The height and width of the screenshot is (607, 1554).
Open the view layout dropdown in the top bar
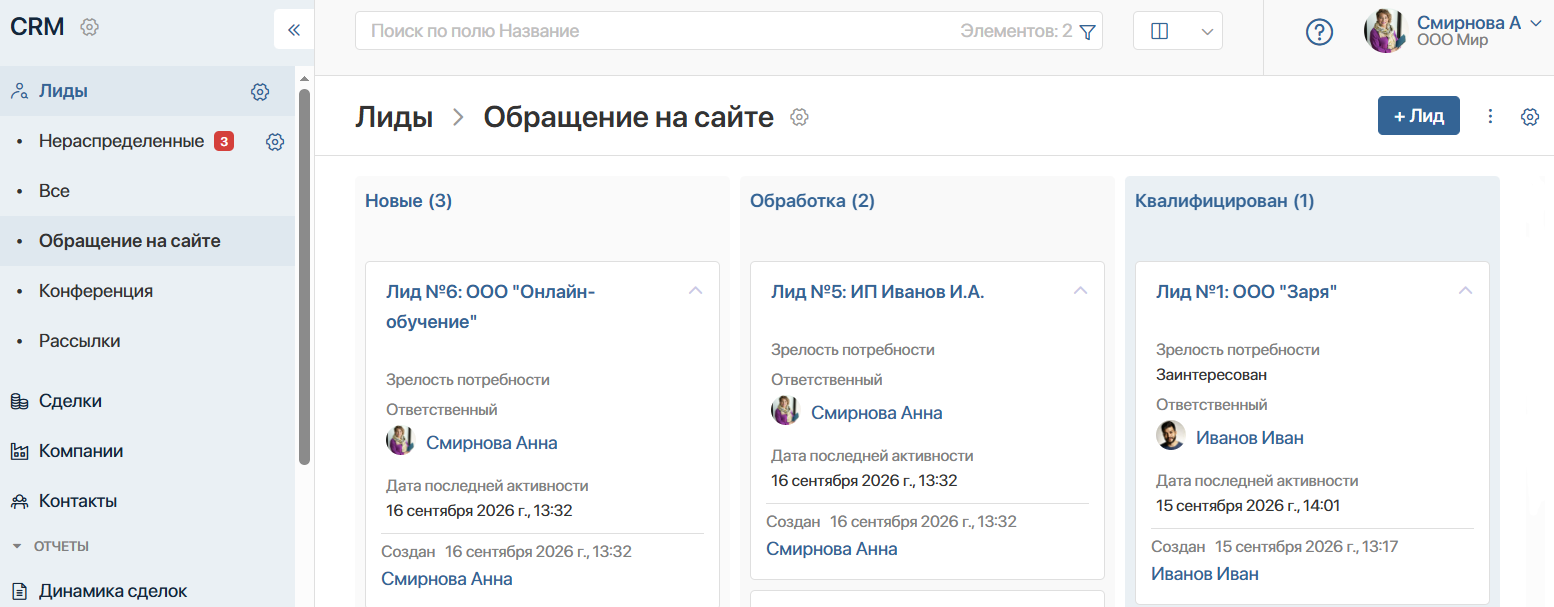(x=1178, y=31)
